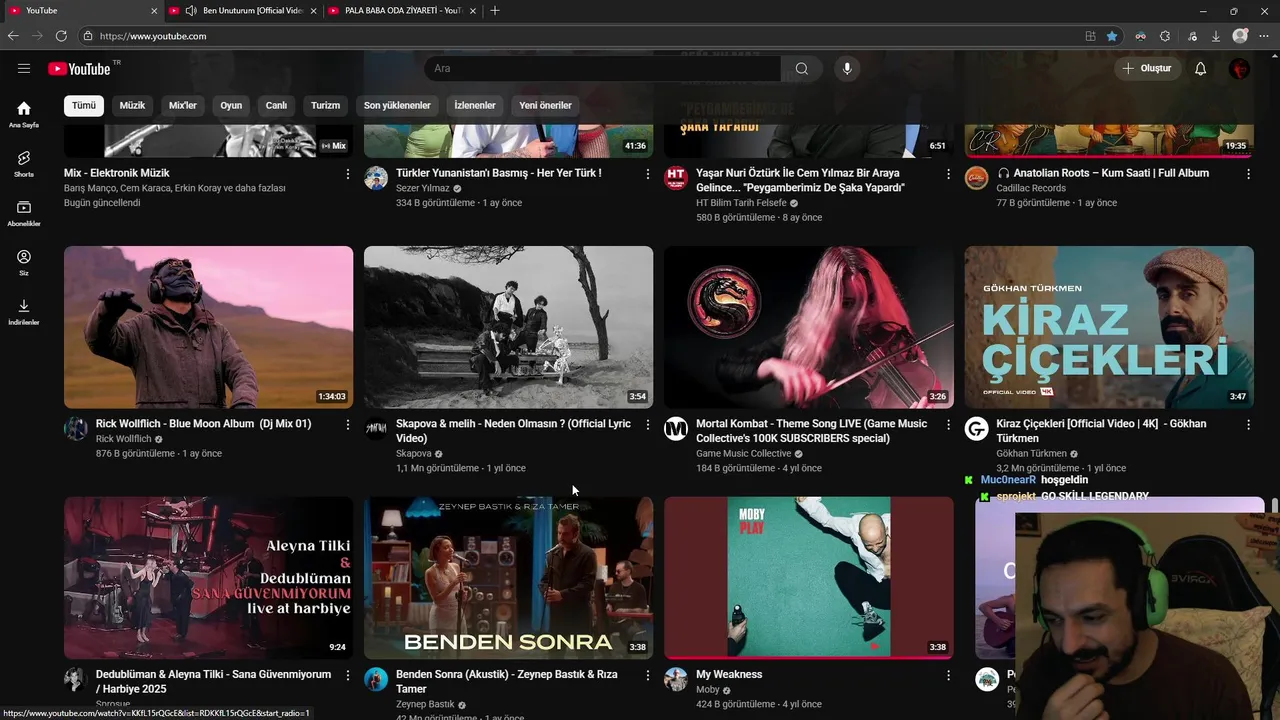
Task: Select Yeni öneriler filter chip
Action: tap(545, 105)
